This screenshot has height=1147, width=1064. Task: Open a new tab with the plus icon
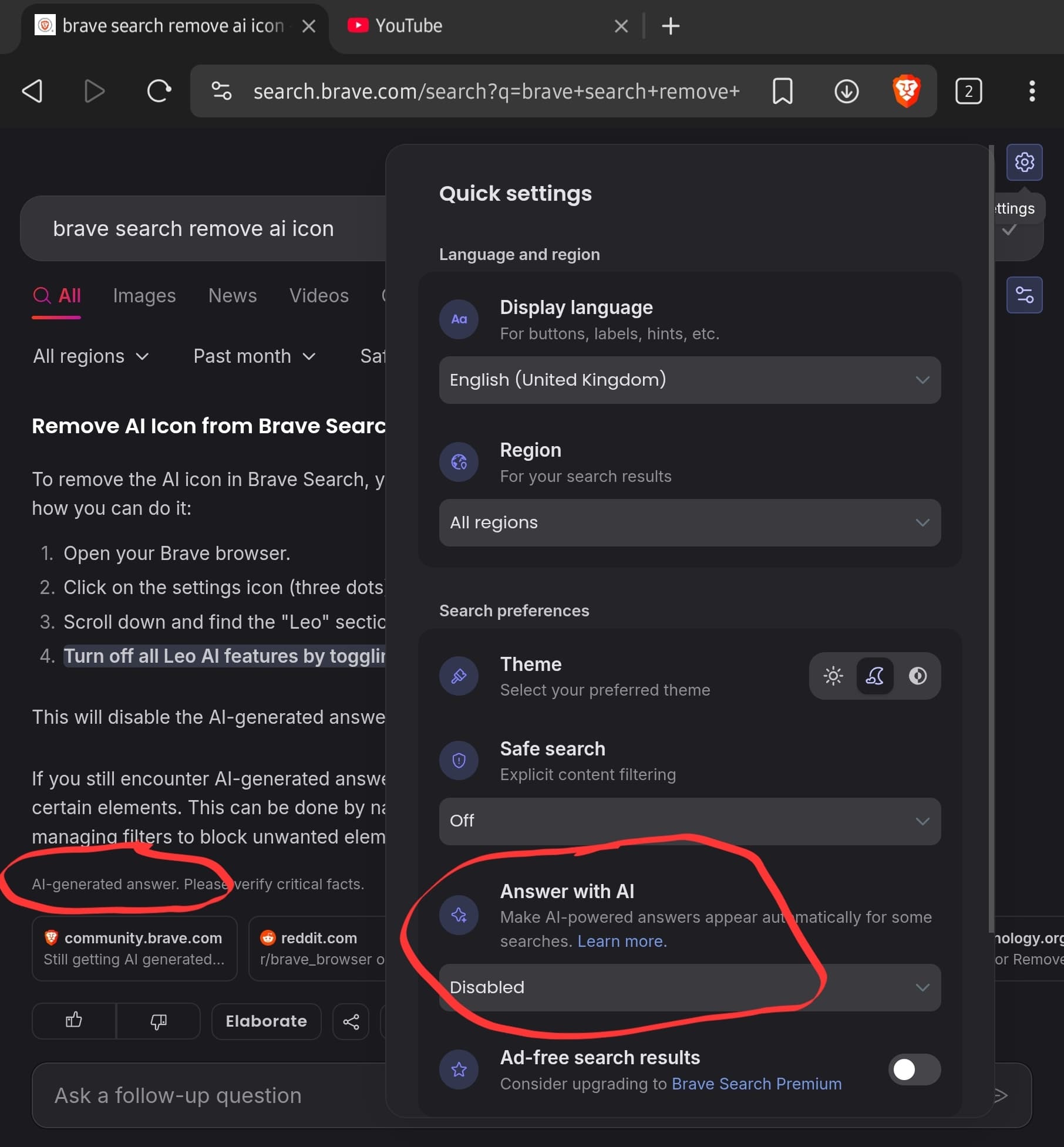tap(670, 26)
